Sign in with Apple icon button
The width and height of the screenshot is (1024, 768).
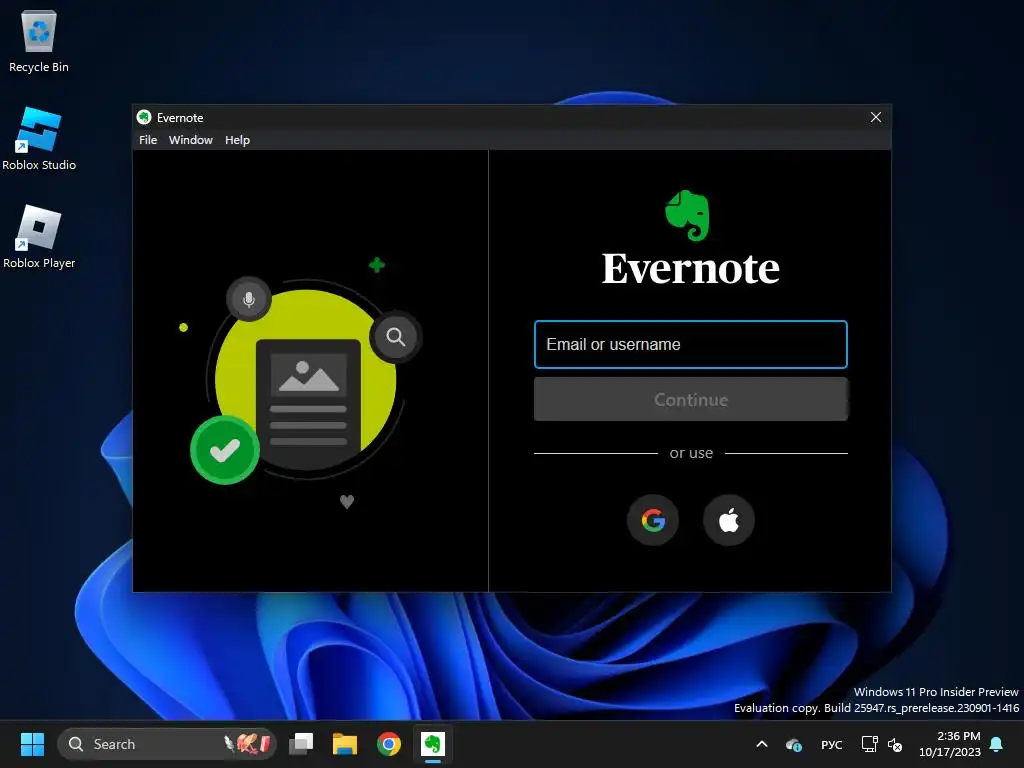tap(729, 520)
